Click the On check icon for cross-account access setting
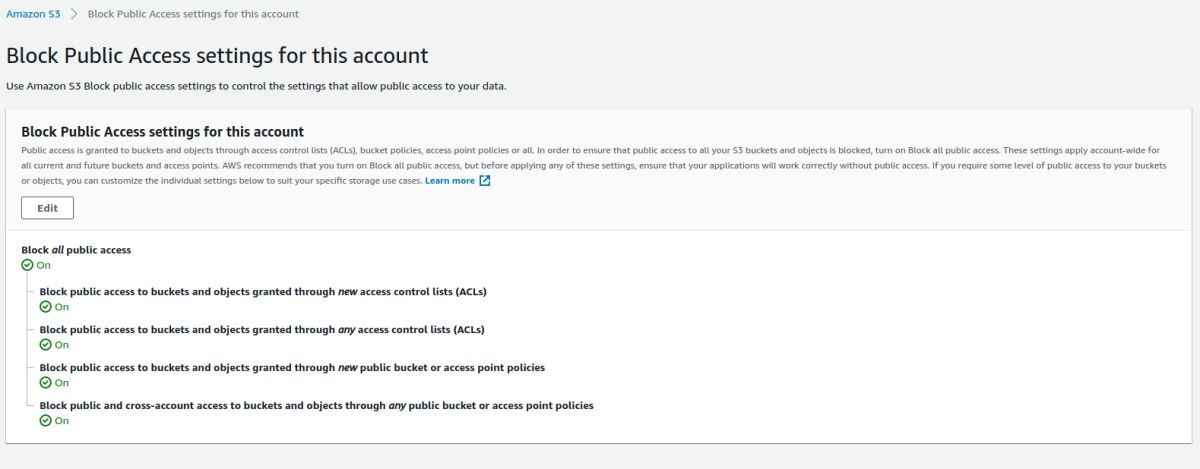 coord(45,420)
